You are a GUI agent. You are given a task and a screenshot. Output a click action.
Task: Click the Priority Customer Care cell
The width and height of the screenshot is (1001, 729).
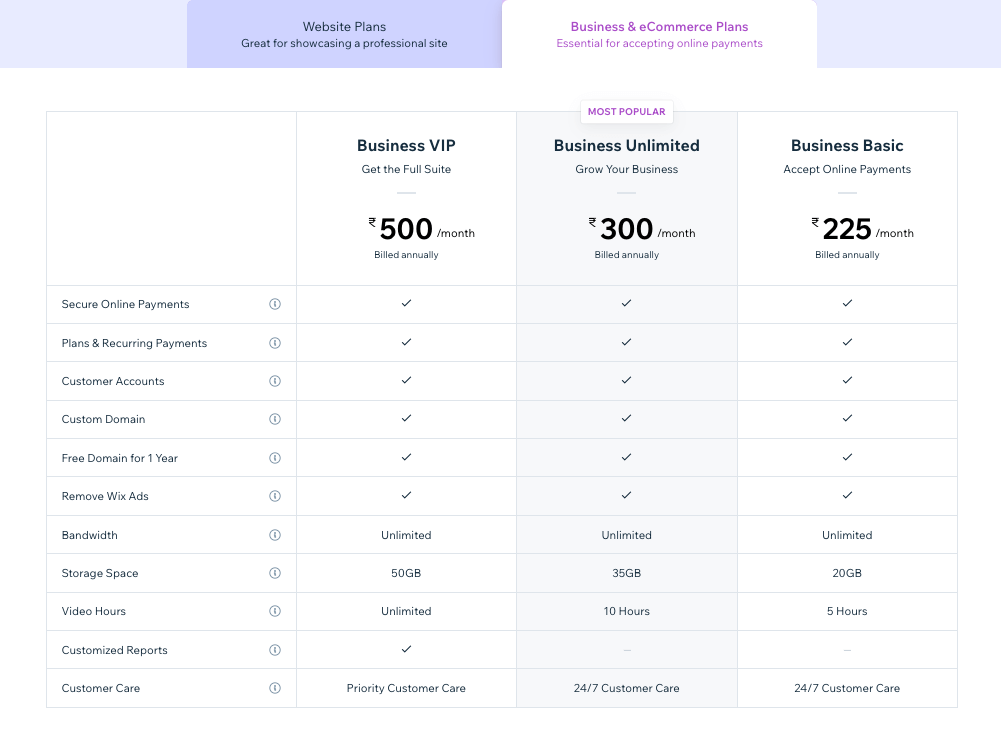pos(406,688)
